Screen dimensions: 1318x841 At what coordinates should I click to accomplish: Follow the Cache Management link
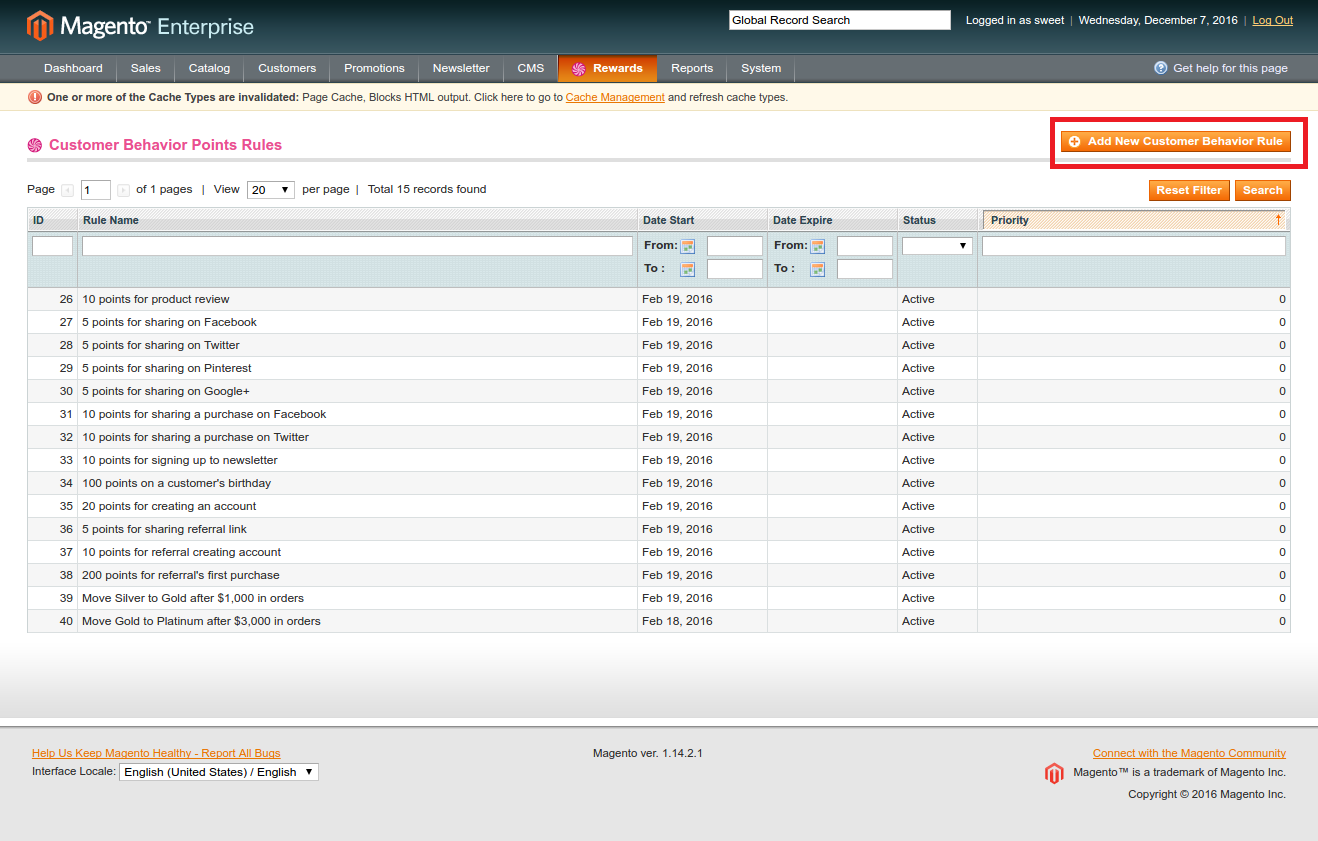pos(615,98)
